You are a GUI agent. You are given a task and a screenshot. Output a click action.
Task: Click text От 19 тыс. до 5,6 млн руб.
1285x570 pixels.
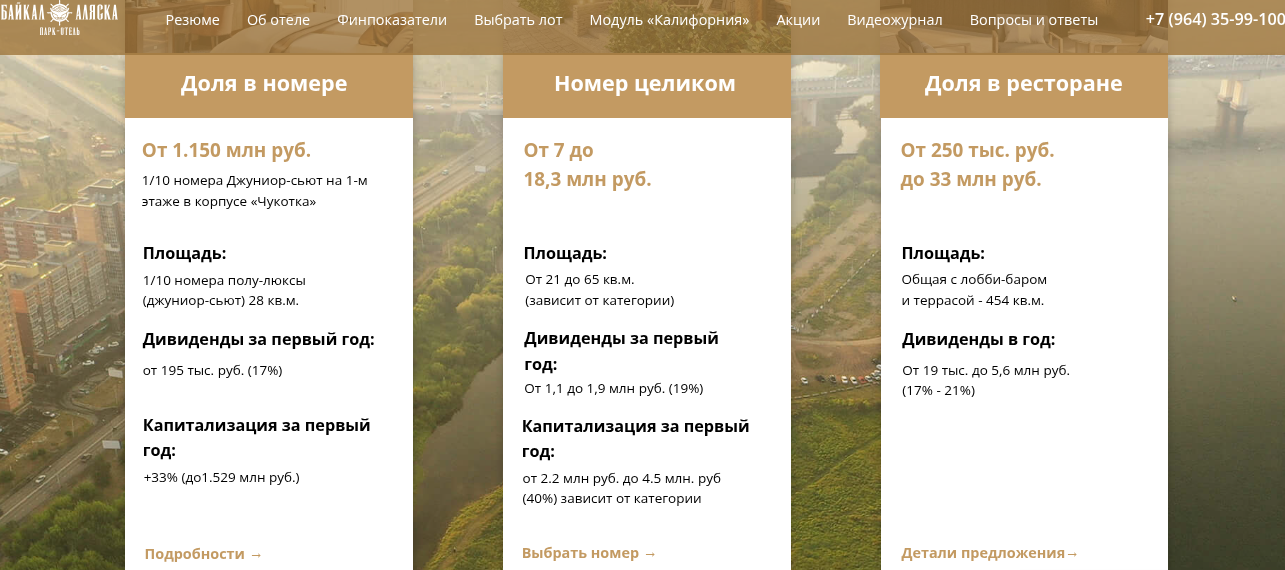tap(986, 370)
